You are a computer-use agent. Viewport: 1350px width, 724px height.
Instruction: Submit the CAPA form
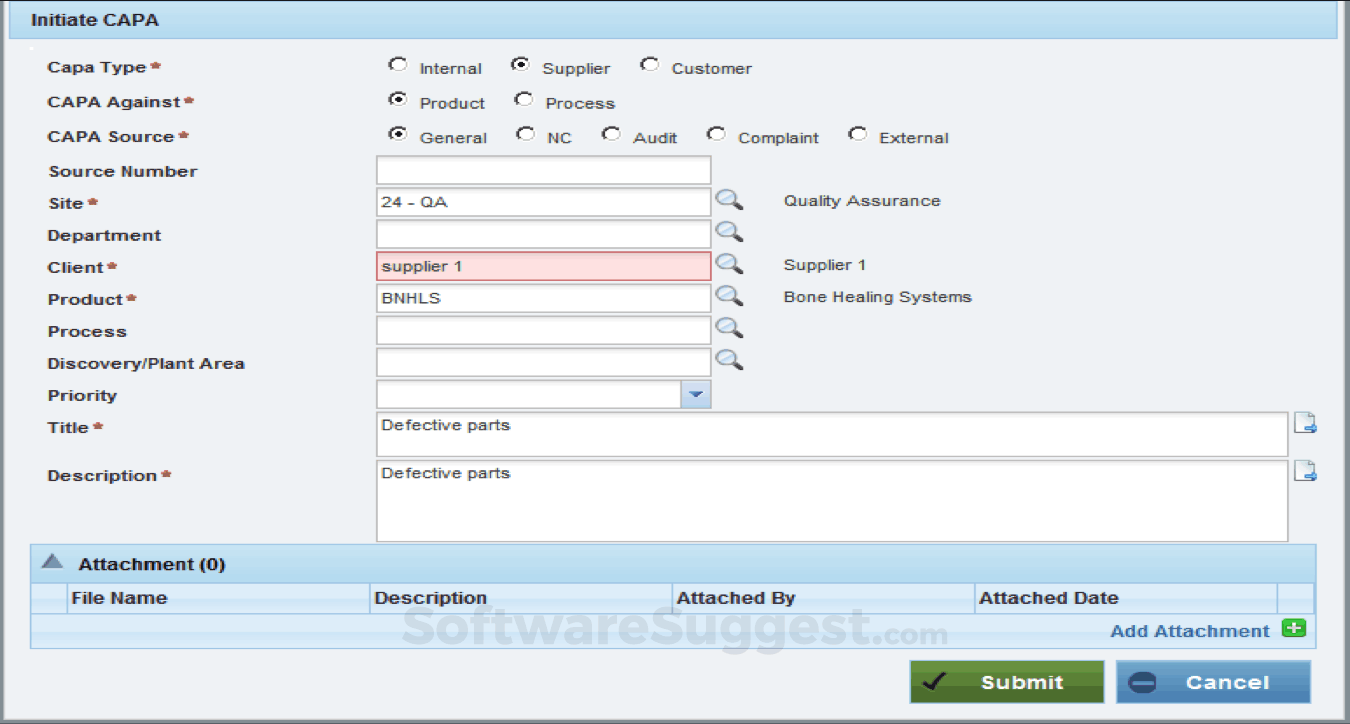coord(1006,682)
